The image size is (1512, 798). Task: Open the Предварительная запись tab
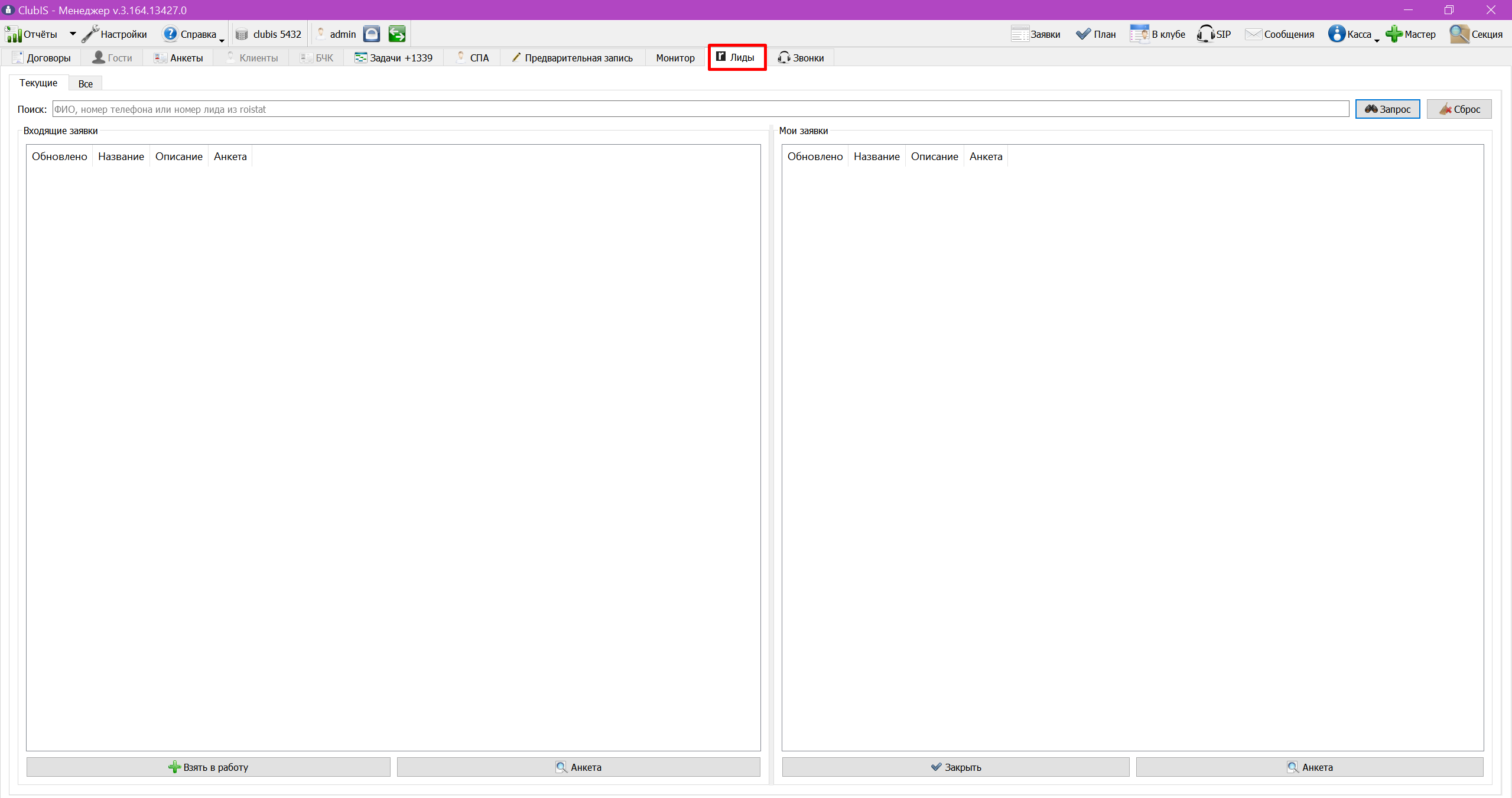573,58
